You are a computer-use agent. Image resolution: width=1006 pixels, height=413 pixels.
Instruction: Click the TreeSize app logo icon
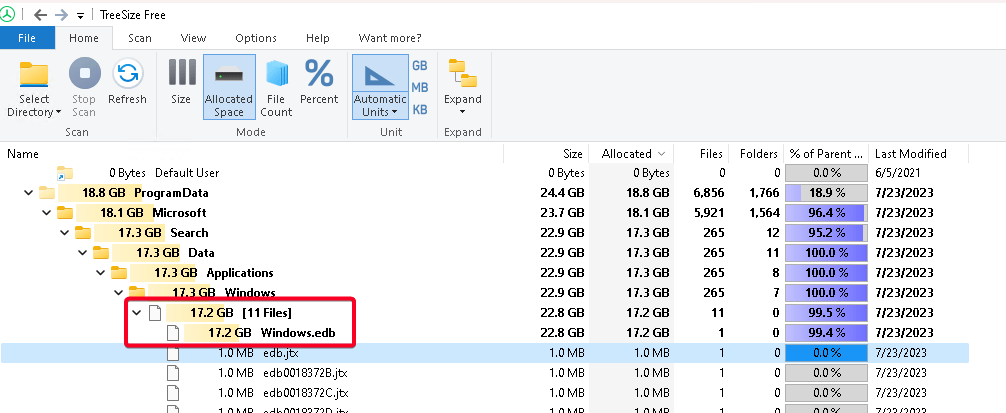click(9, 14)
